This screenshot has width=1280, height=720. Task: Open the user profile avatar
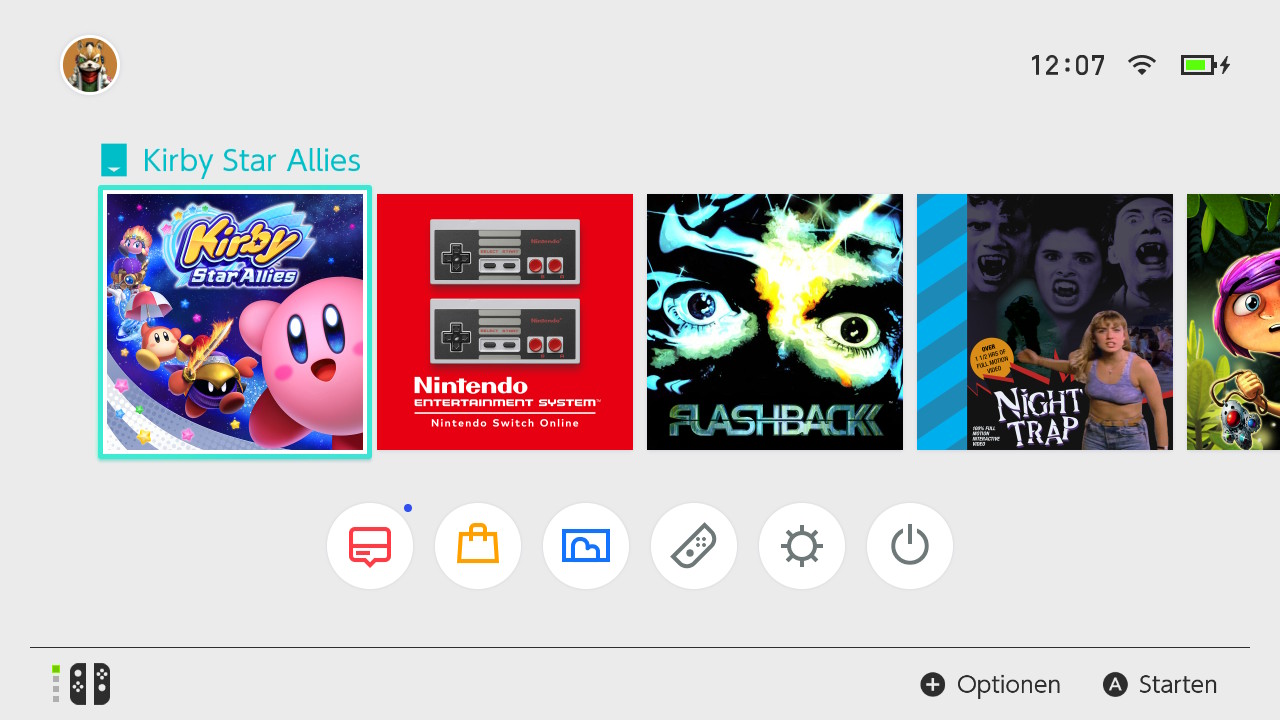point(90,66)
